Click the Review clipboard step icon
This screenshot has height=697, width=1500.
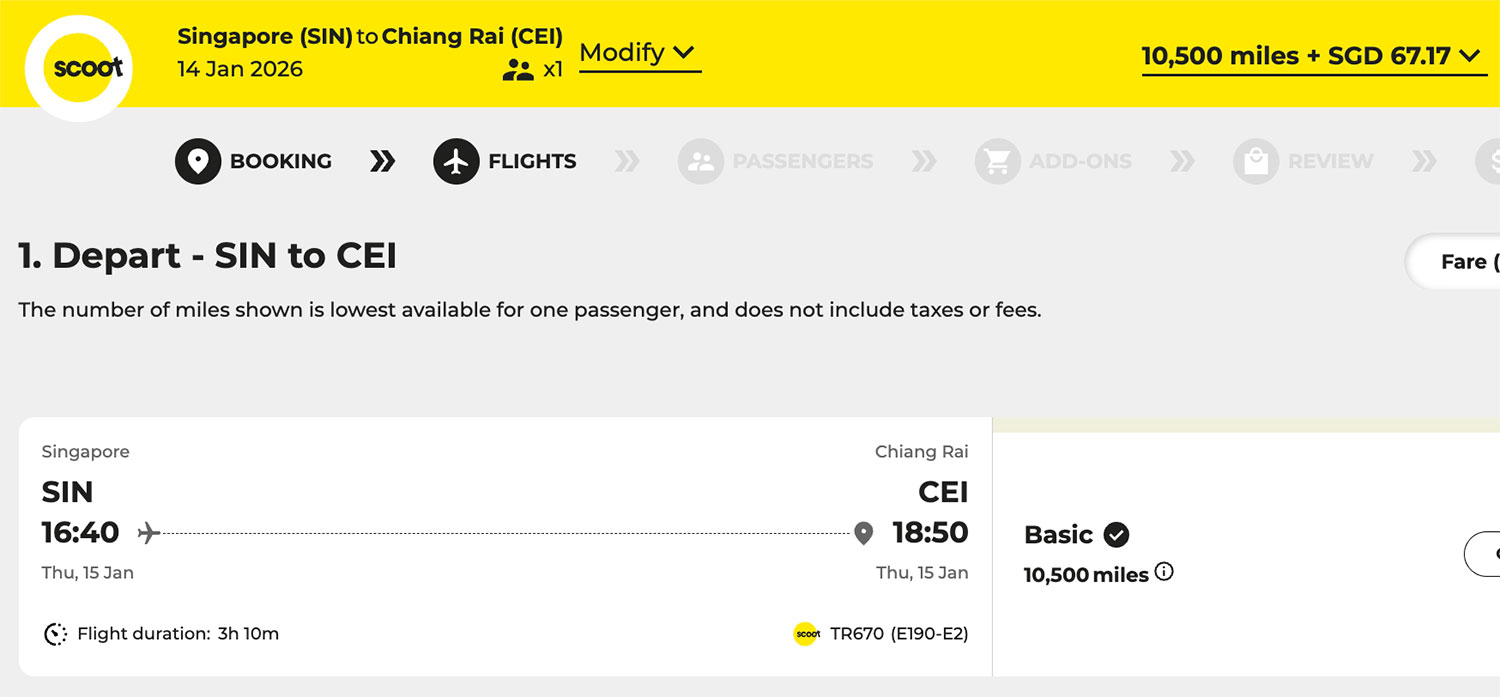pyautogui.click(x=1255, y=161)
